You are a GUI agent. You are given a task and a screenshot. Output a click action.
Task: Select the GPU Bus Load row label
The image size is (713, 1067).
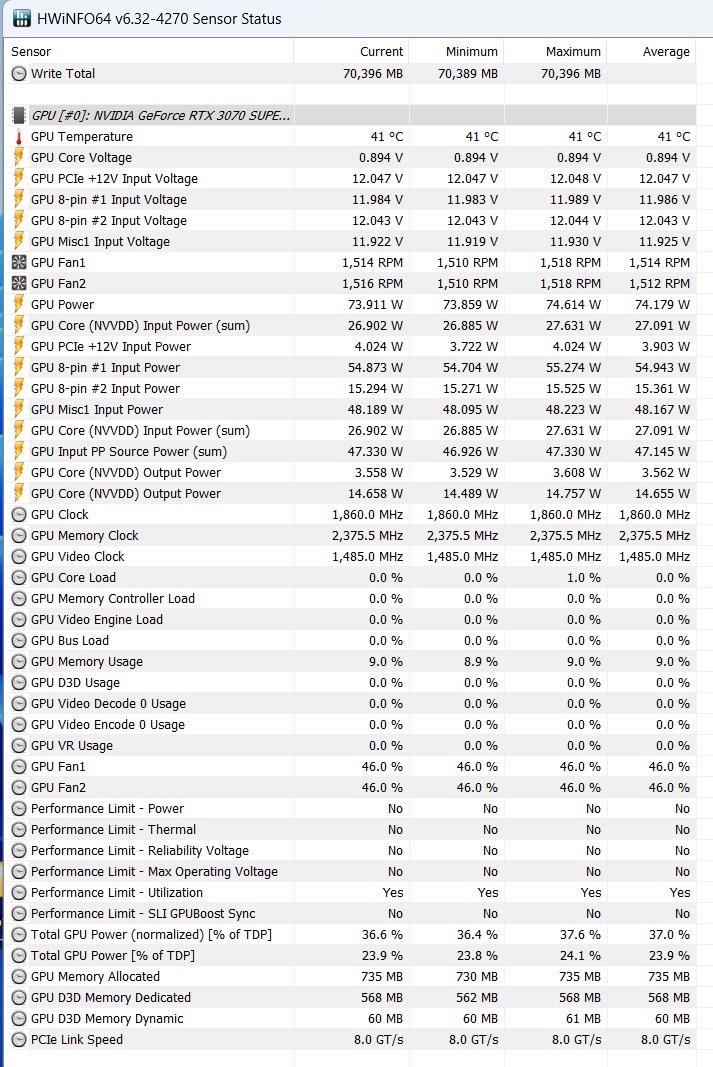(69, 641)
